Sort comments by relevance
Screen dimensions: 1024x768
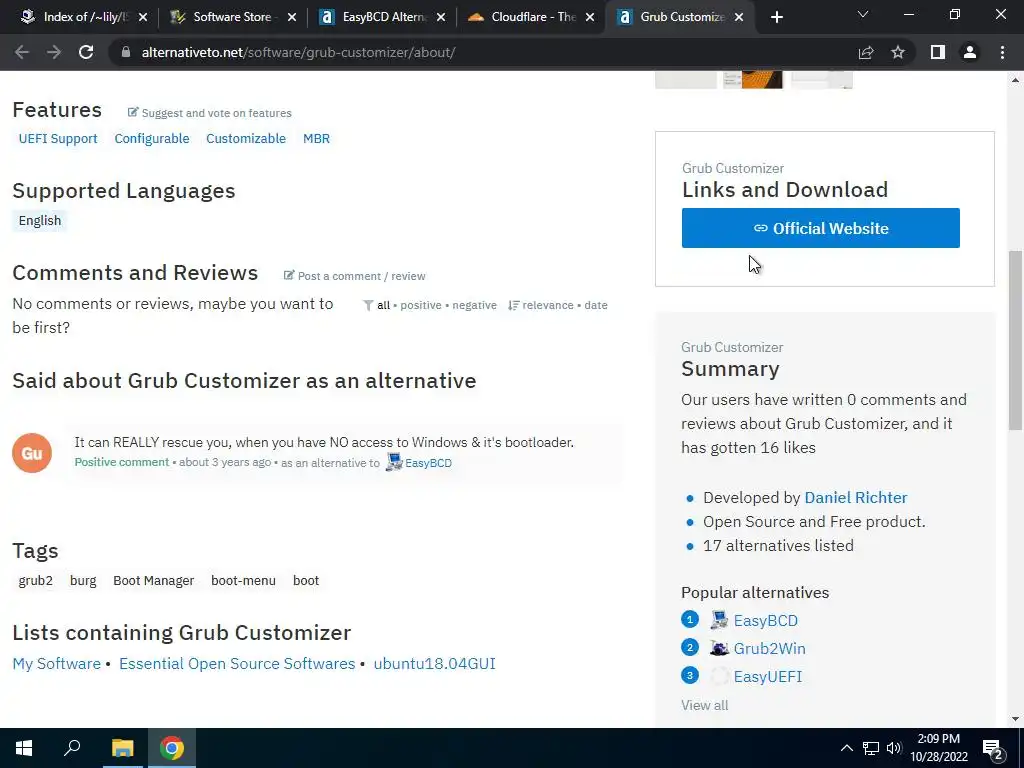(x=548, y=305)
